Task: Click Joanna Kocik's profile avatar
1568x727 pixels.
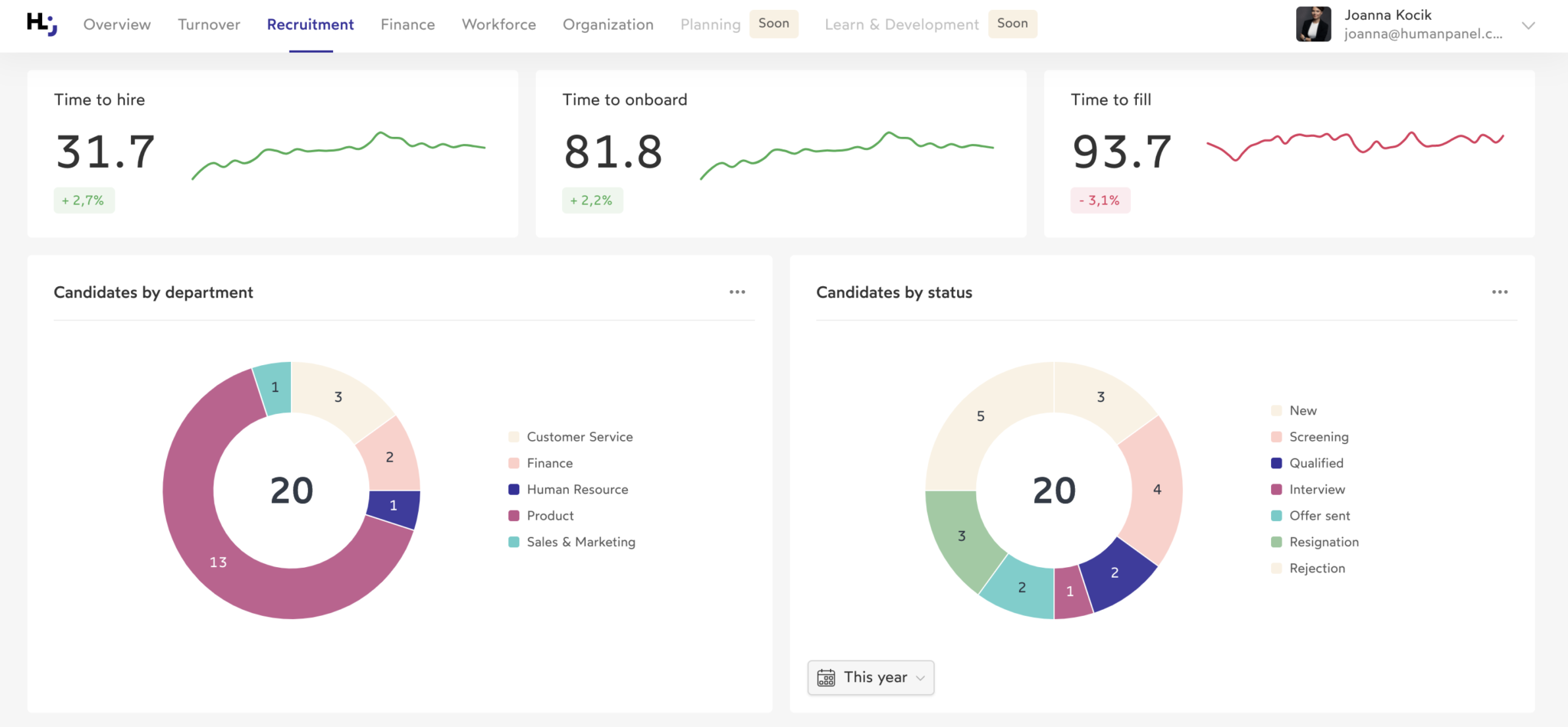Action: click(1313, 24)
